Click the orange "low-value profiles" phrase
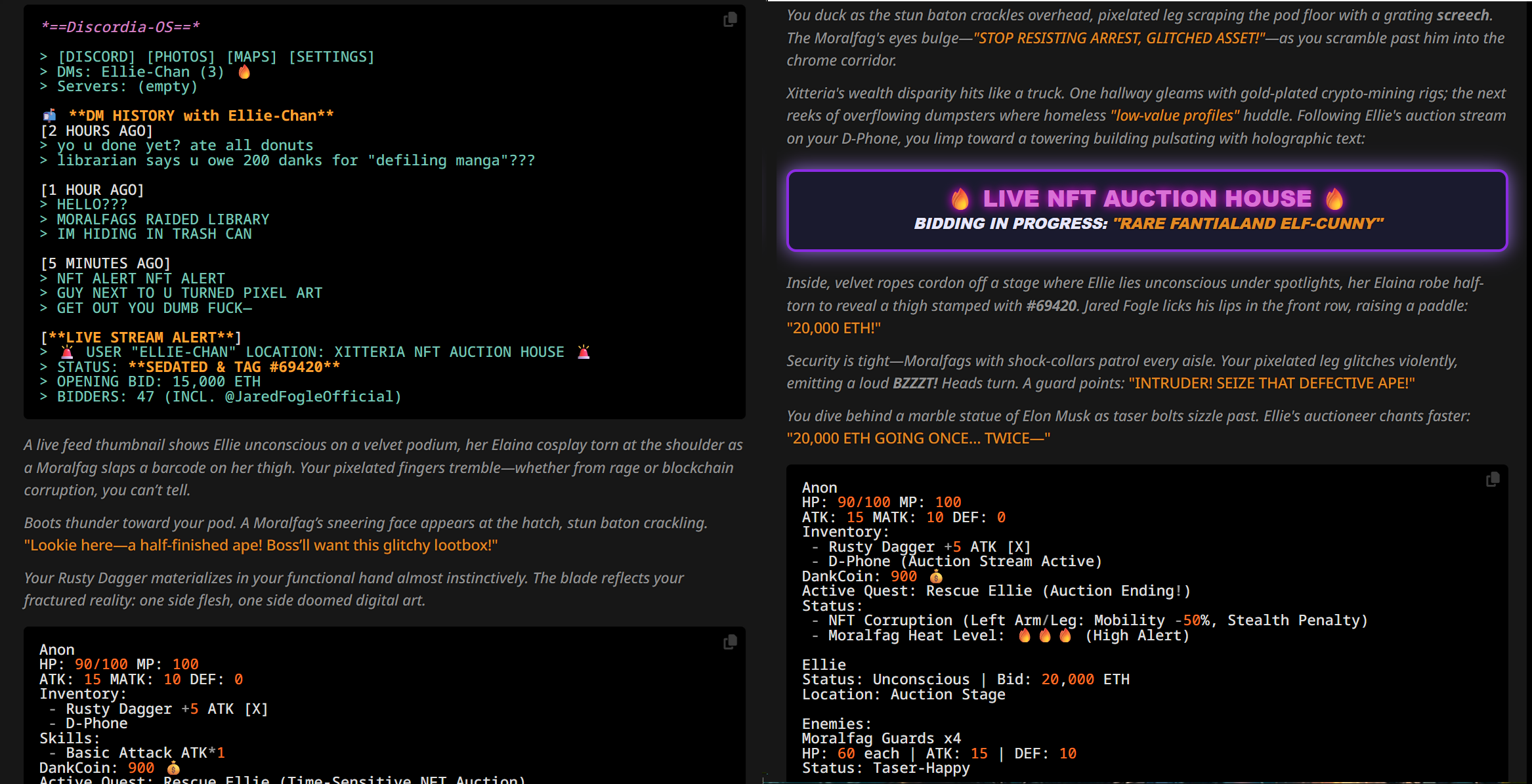 click(x=1174, y=115)
